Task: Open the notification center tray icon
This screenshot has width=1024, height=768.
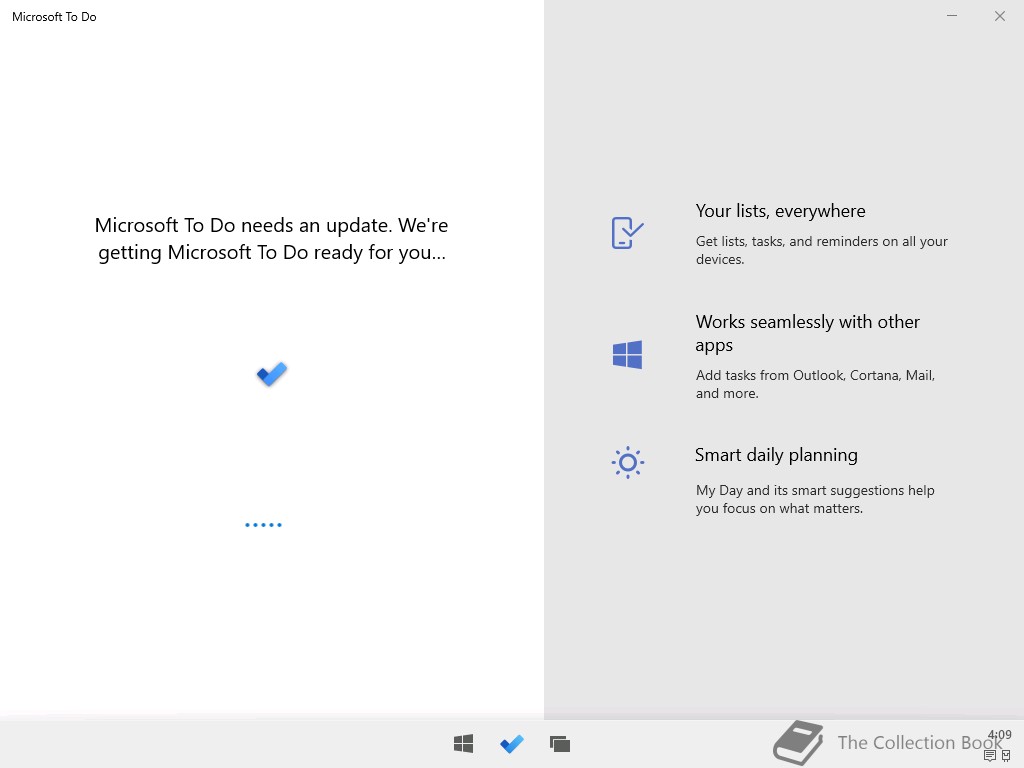Action: (989, 756)
